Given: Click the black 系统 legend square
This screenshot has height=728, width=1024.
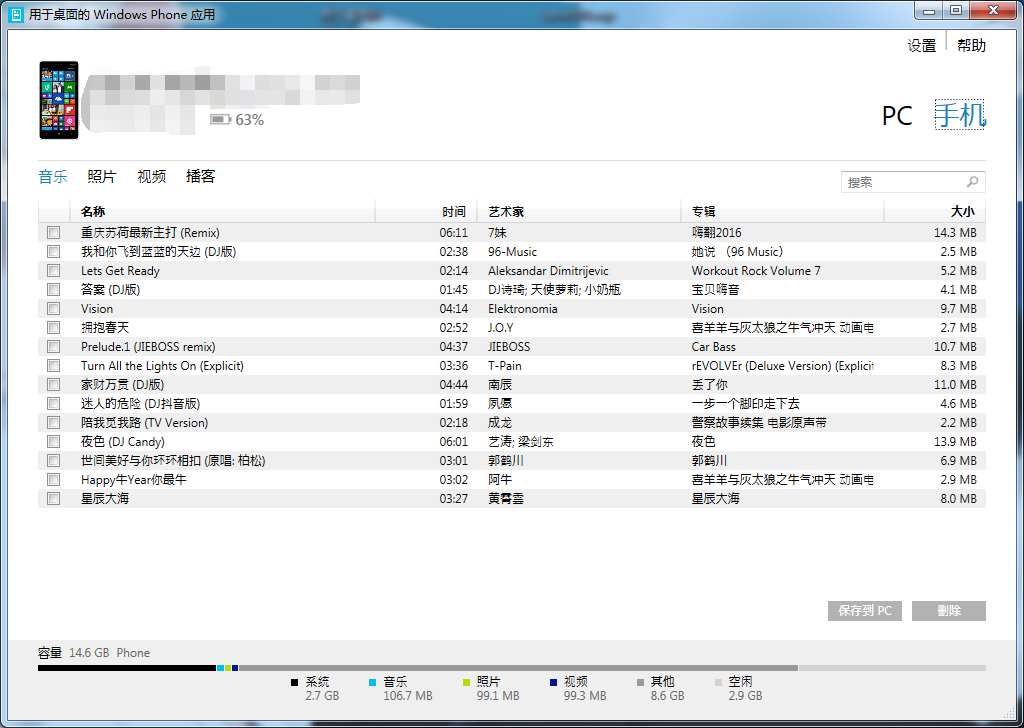Looking at the screenshot, I should point(295,682).
